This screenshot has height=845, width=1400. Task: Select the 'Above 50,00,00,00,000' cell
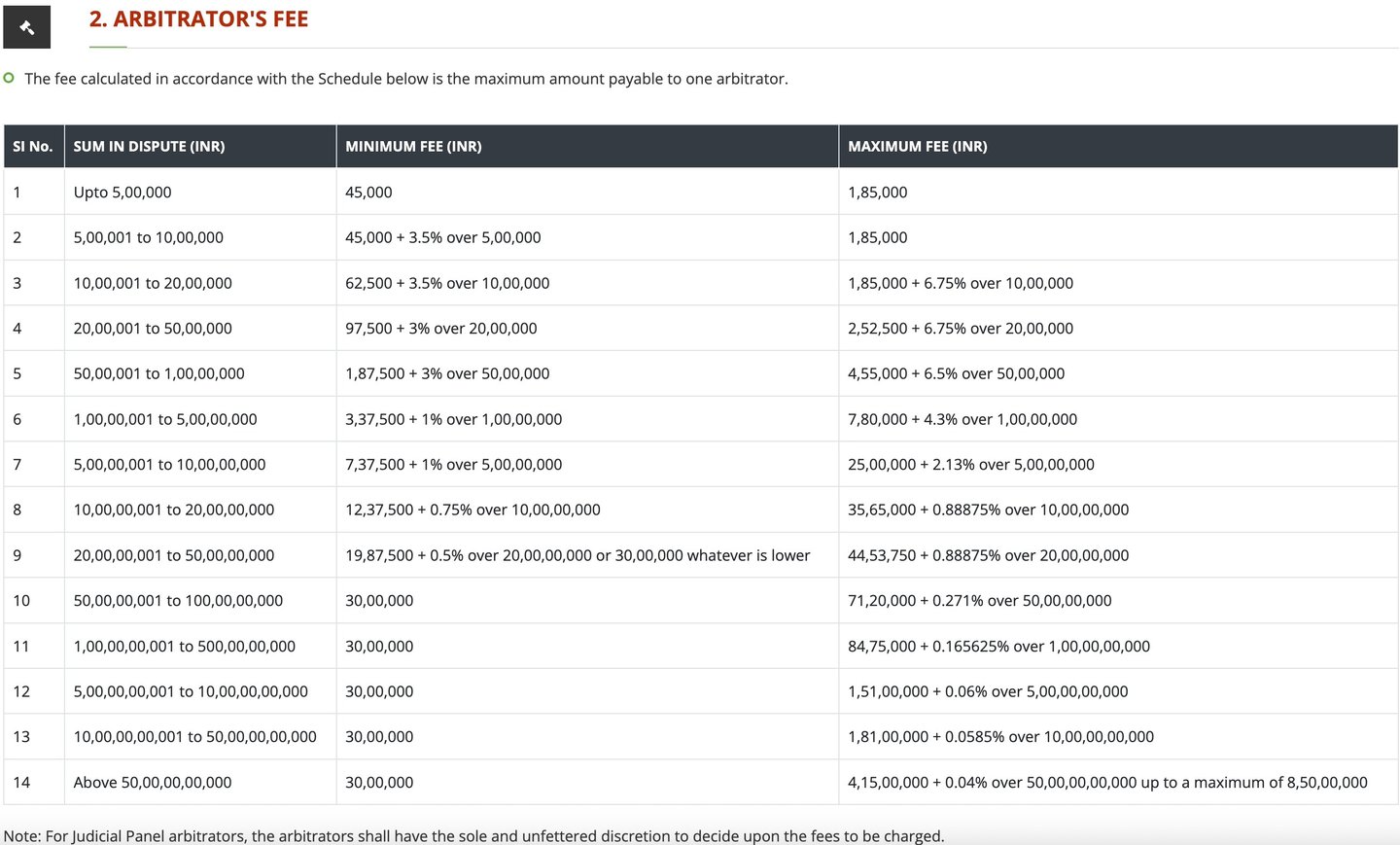200,782
